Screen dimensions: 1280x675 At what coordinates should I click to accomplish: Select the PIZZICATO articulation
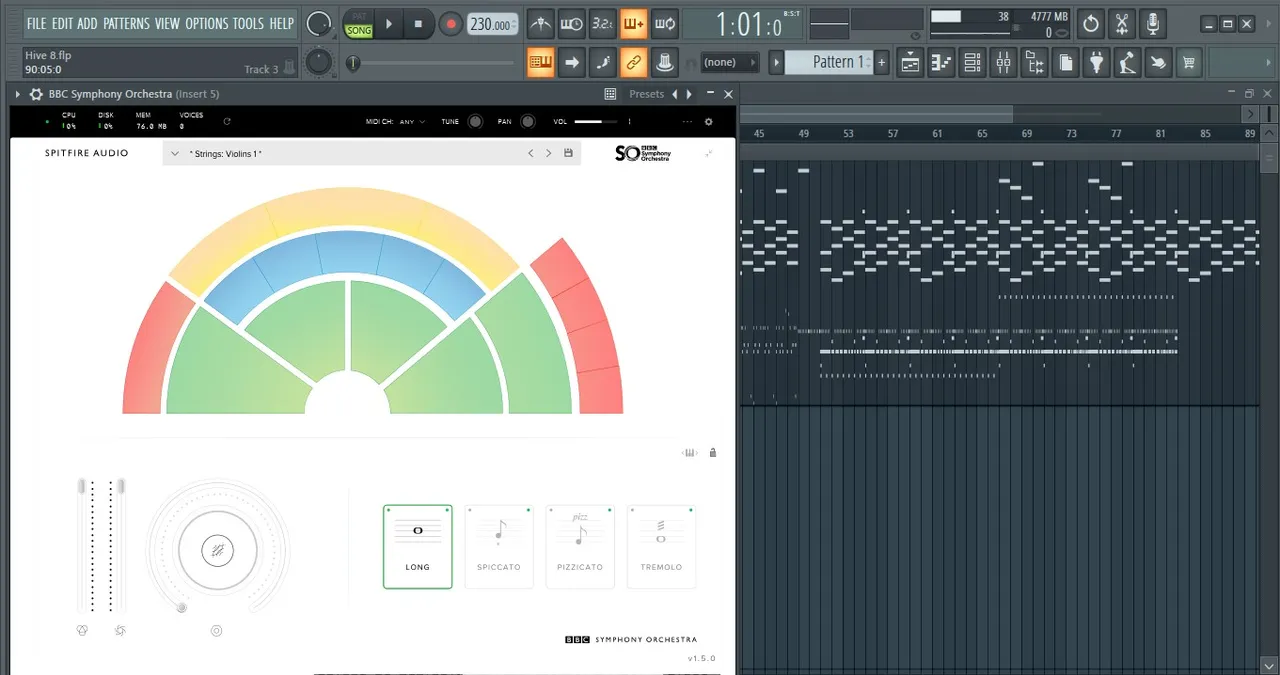[x=580, y=547]
